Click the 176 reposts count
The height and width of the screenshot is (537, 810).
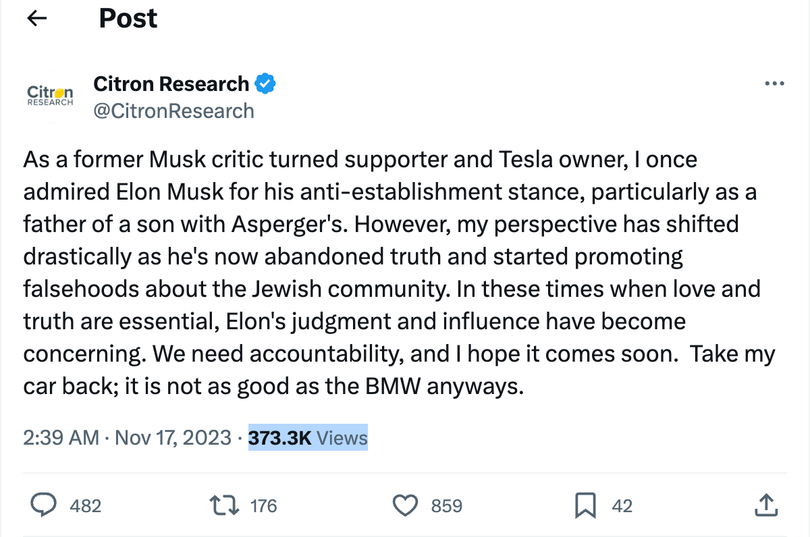coord(263,506)
